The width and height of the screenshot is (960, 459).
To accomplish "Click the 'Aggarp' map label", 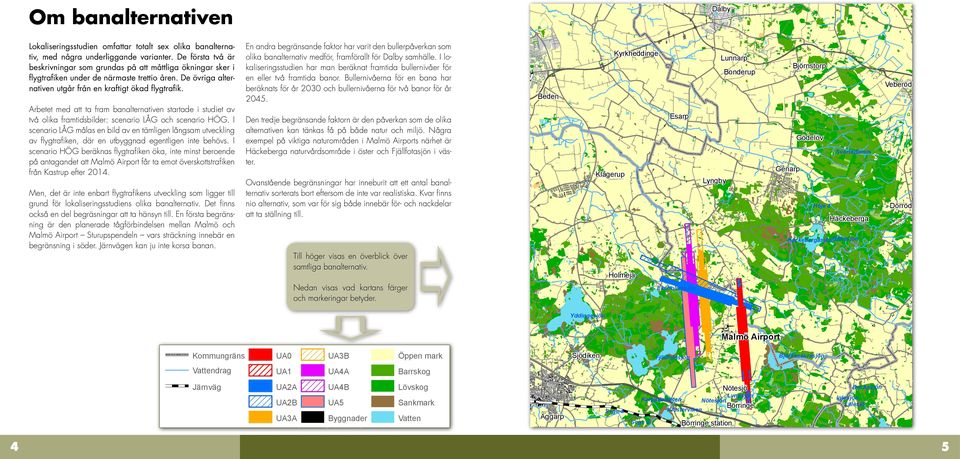I will coord(551,416).
